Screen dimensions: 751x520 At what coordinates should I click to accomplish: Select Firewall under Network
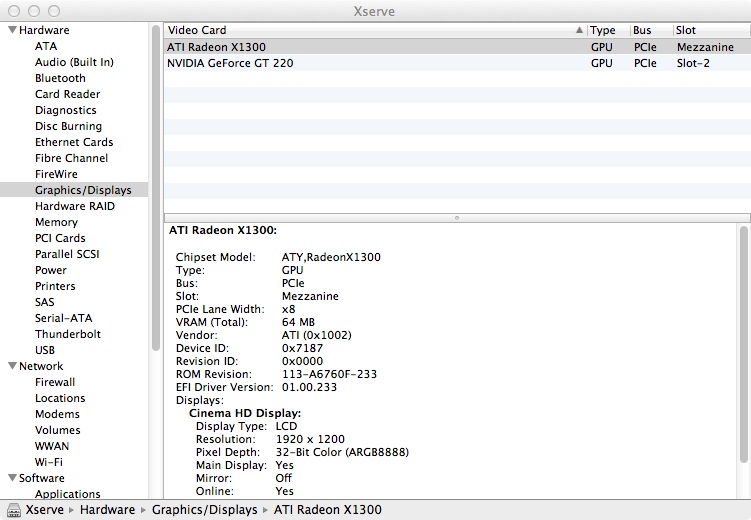[55, 382]
